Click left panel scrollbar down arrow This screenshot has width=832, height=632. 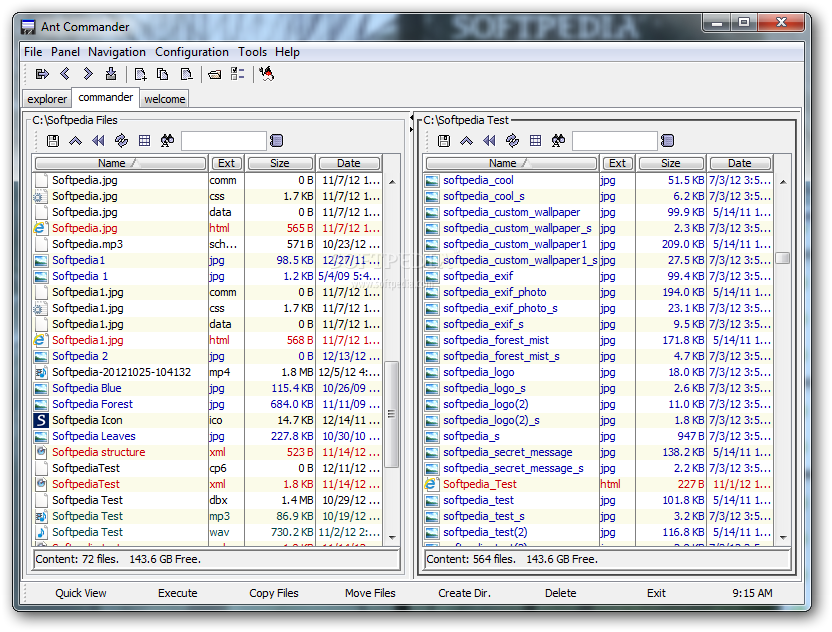point(392,538)
